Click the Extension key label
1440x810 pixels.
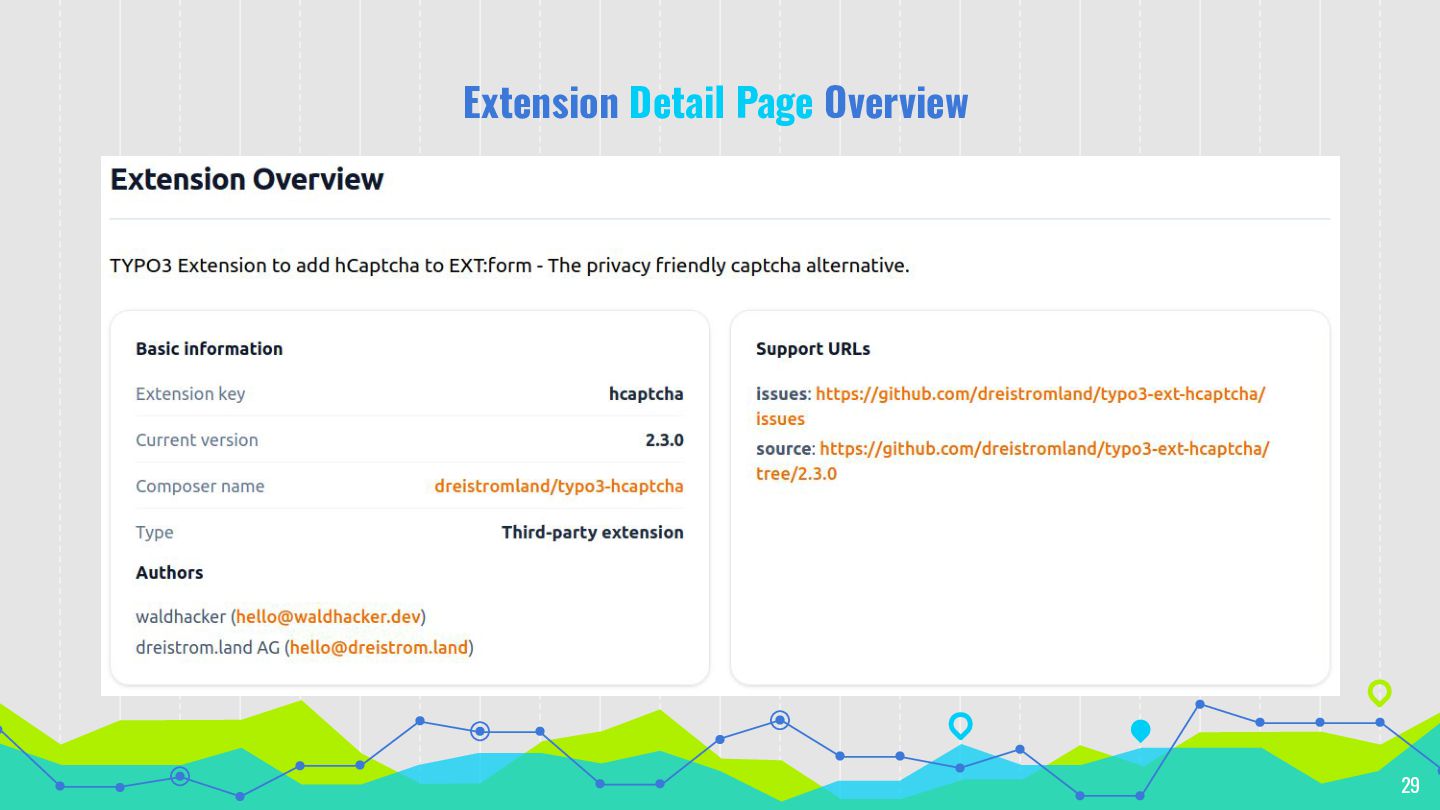point(190,394)
